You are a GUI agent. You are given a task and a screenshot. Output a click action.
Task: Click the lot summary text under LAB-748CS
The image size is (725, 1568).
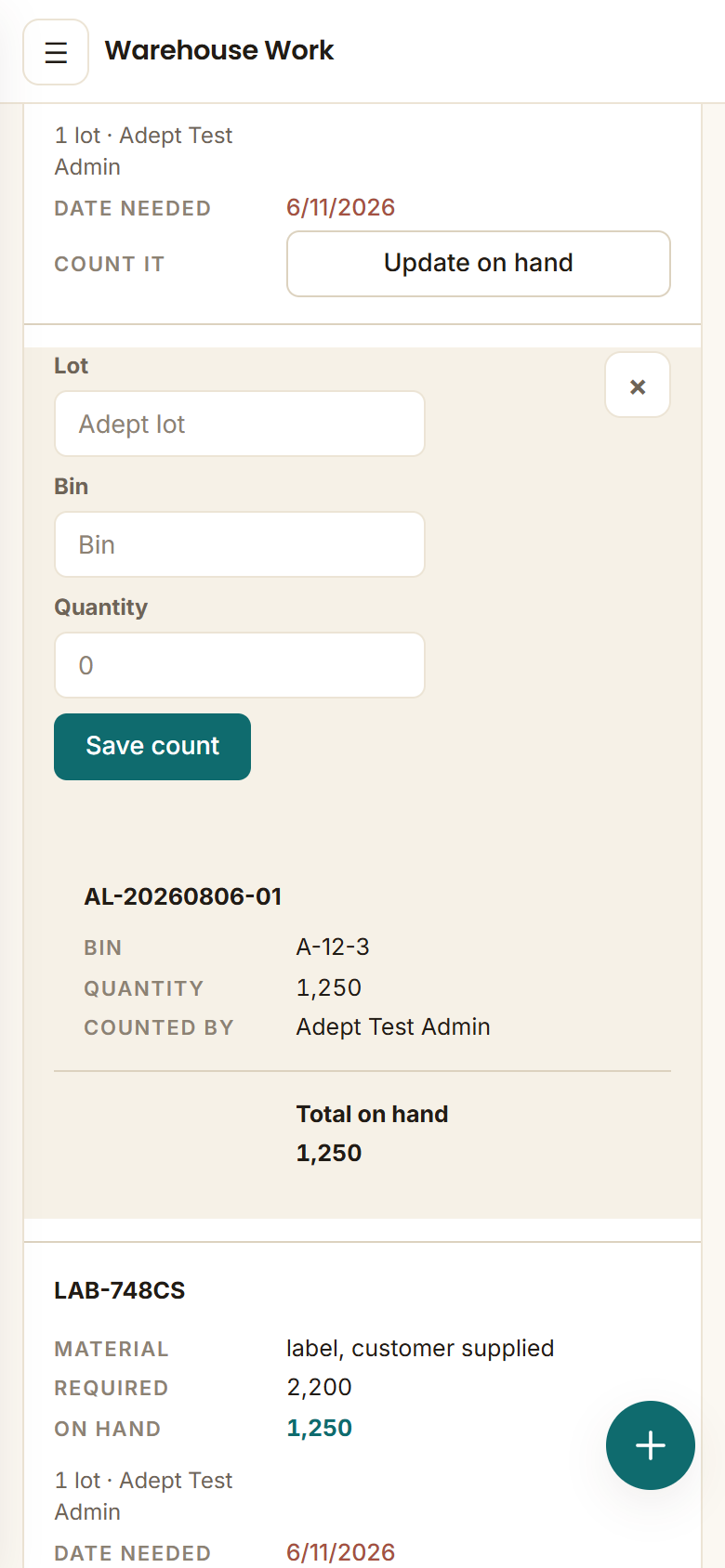point(143,1496)
